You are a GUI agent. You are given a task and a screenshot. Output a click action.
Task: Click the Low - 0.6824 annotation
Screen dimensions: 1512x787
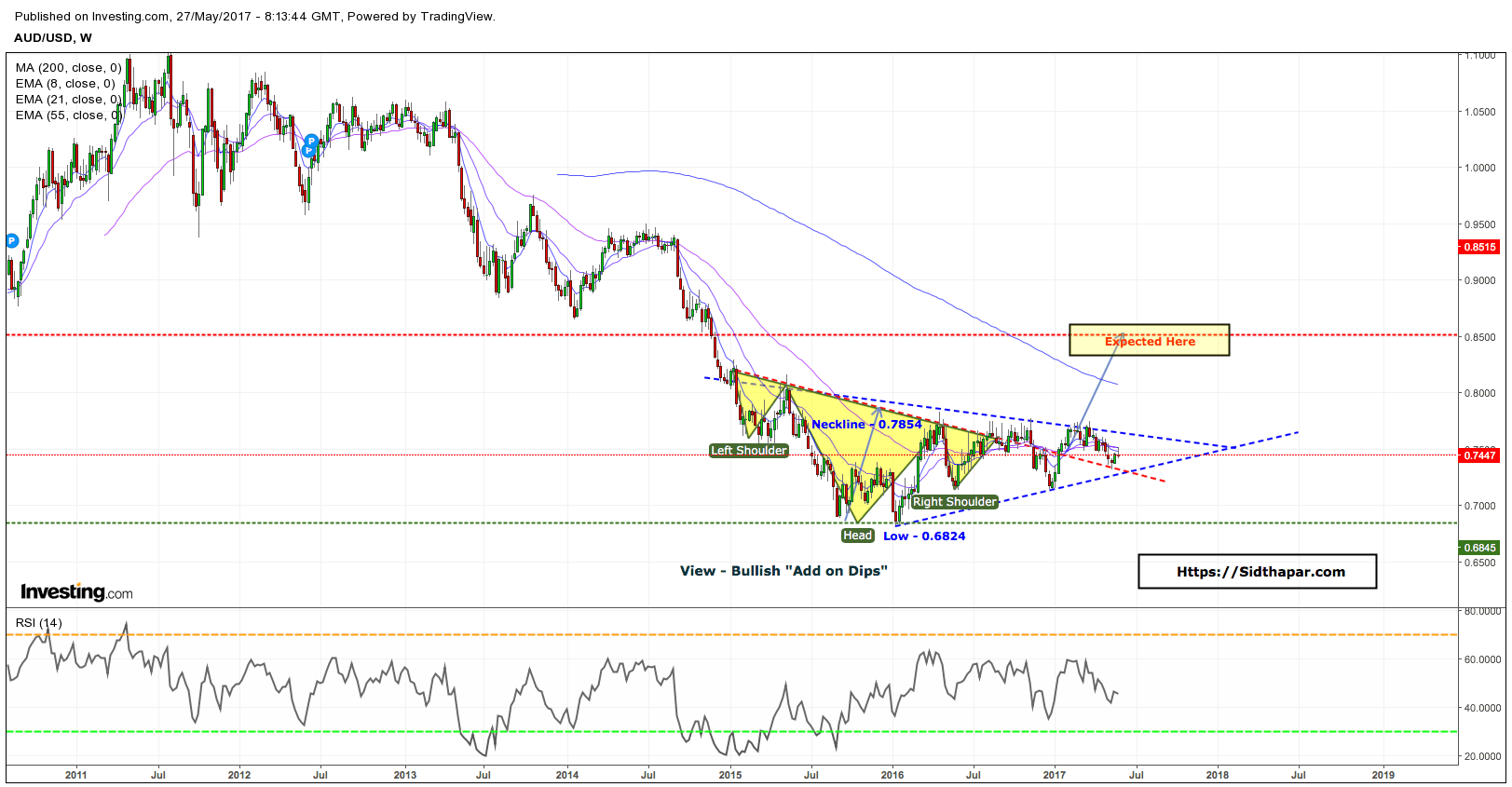pos(924,536)
